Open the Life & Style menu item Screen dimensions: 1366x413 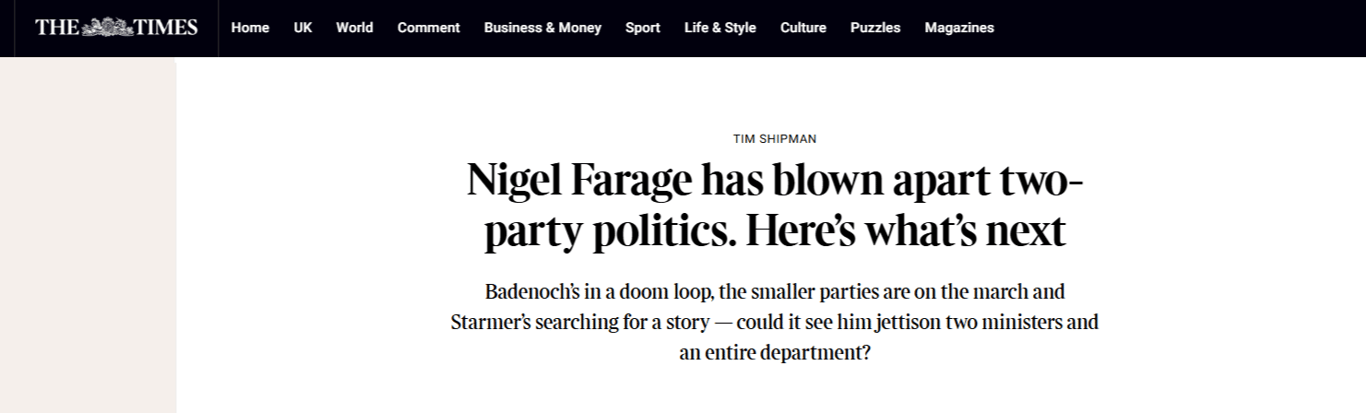(x=720, y=28)
